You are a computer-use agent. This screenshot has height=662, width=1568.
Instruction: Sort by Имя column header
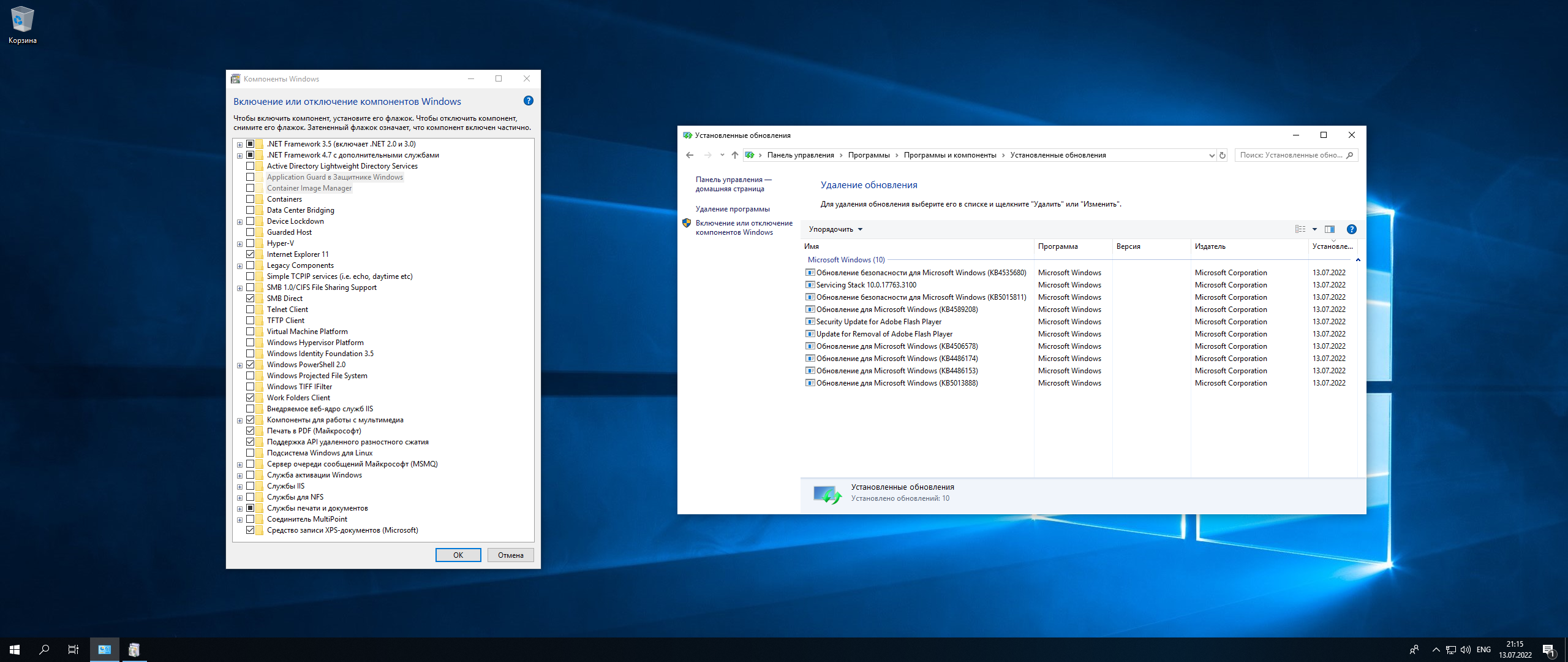coord(918,246)
